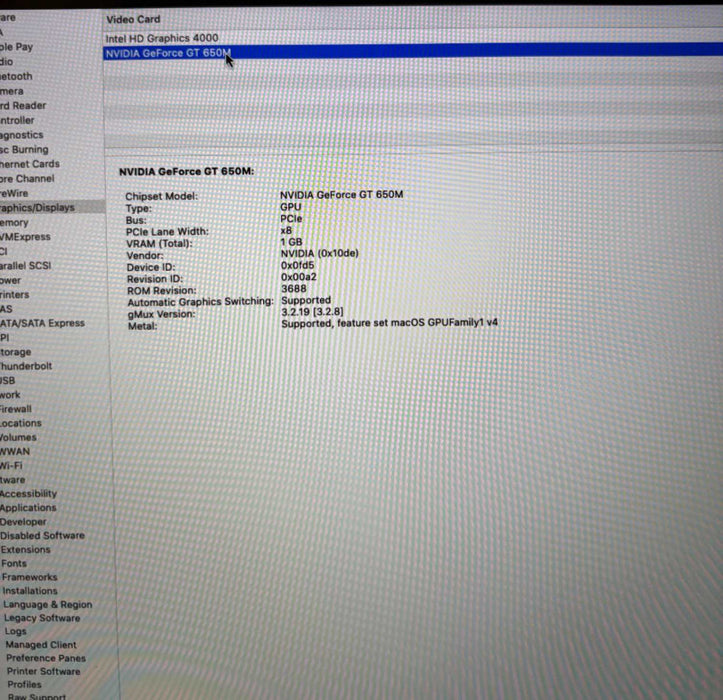Viewport: 723px width, 700px height.
Task: Select Card Reader in sidebar
Action: pyautogui.click(x=23, y=106)
